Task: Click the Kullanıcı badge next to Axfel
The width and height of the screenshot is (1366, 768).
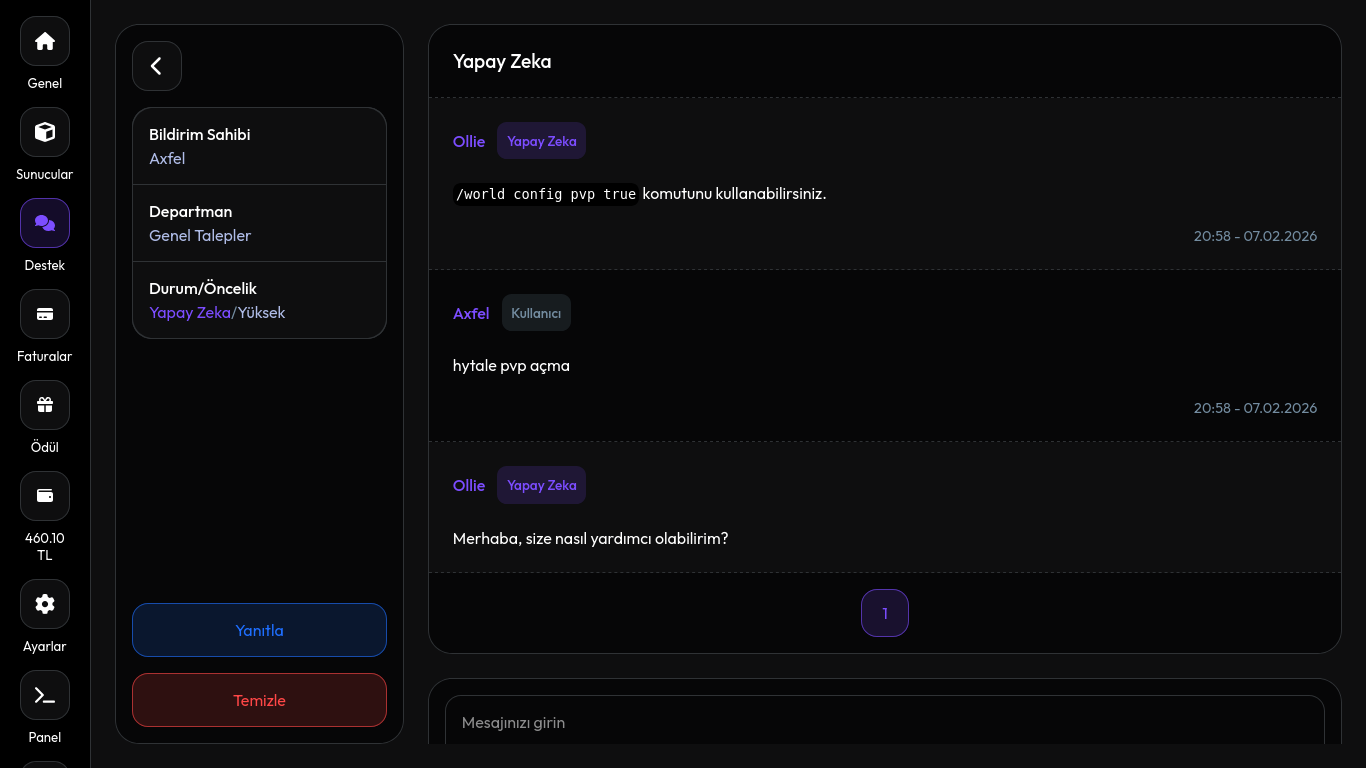Action: click(x=536, y=313)
